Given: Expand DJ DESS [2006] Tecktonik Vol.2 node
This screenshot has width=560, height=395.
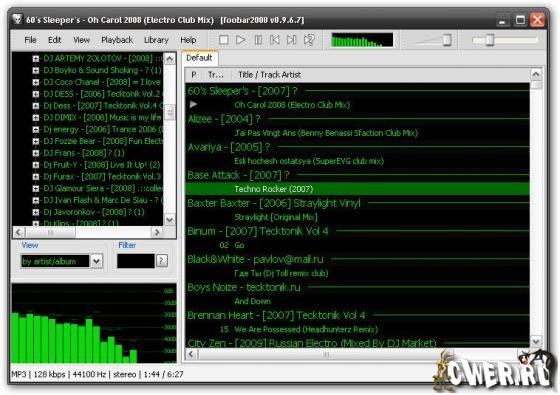Looking at the screenshot, I should coord(36,94).
